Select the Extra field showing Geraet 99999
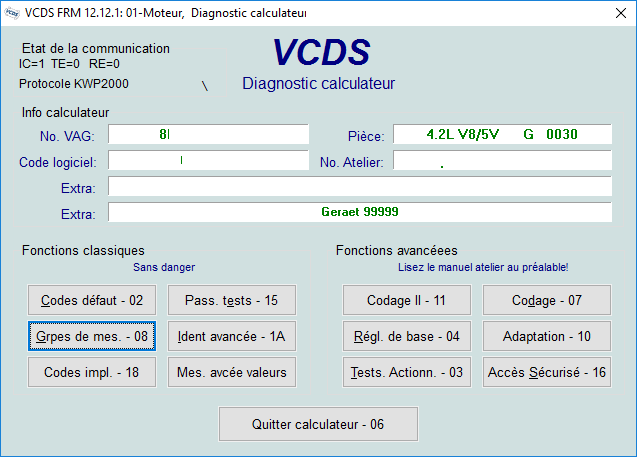Image resolution: width=637 pixels, height=457 pixels. [359, 212]
